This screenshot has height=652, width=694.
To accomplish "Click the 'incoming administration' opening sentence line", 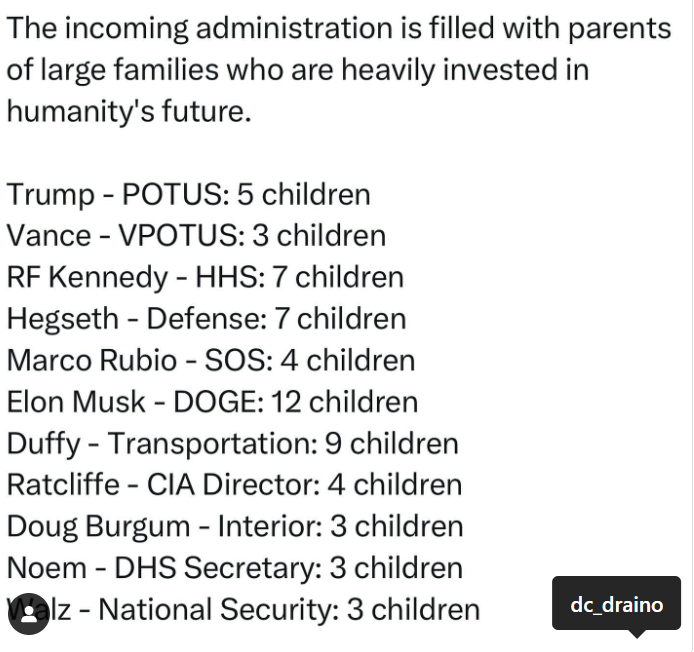I will click(x=339, y=28).
